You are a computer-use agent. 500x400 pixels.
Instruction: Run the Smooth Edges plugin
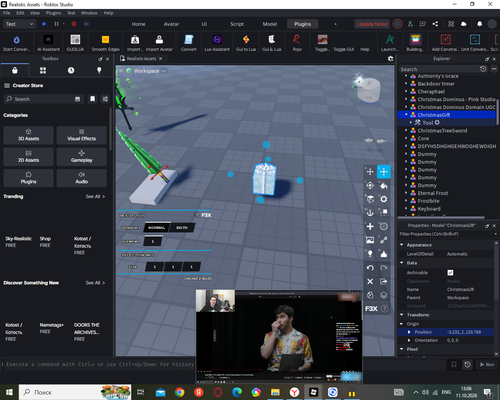(105, 43)
